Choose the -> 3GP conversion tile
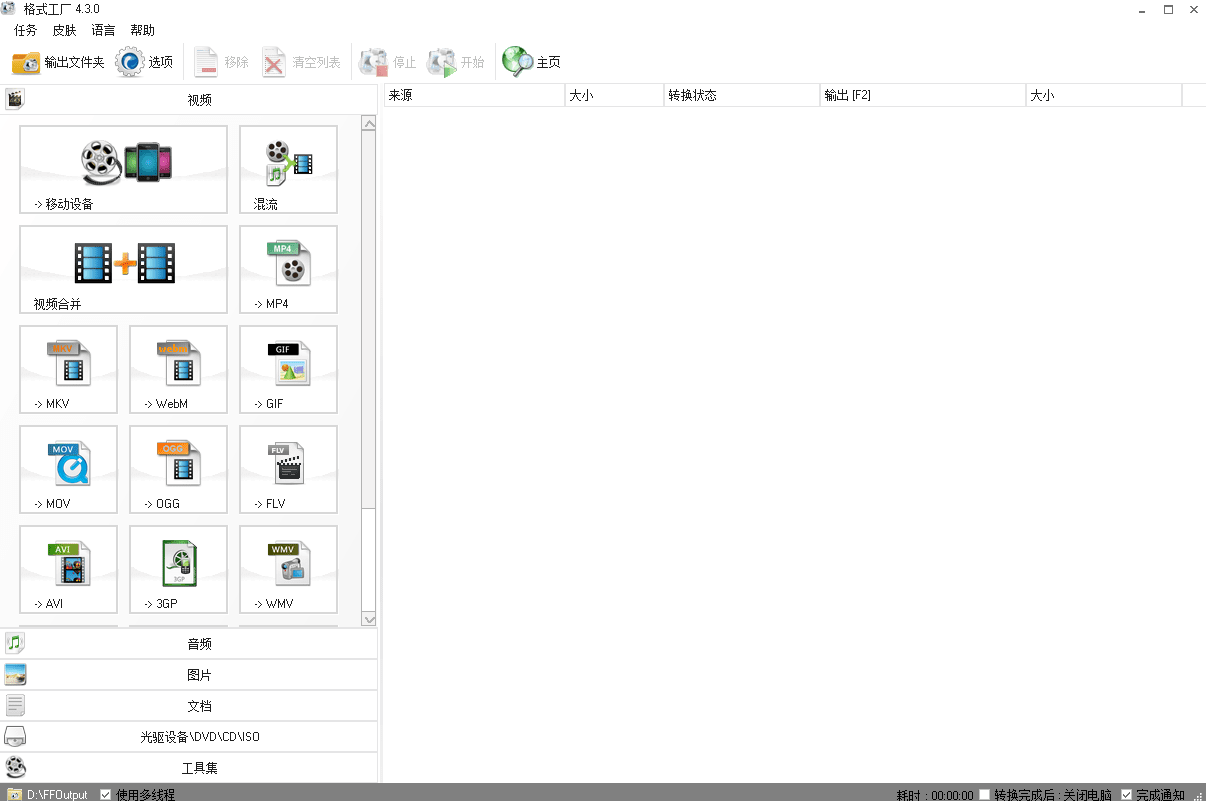This screenshot has width=1206, height=801. [178, 569]
